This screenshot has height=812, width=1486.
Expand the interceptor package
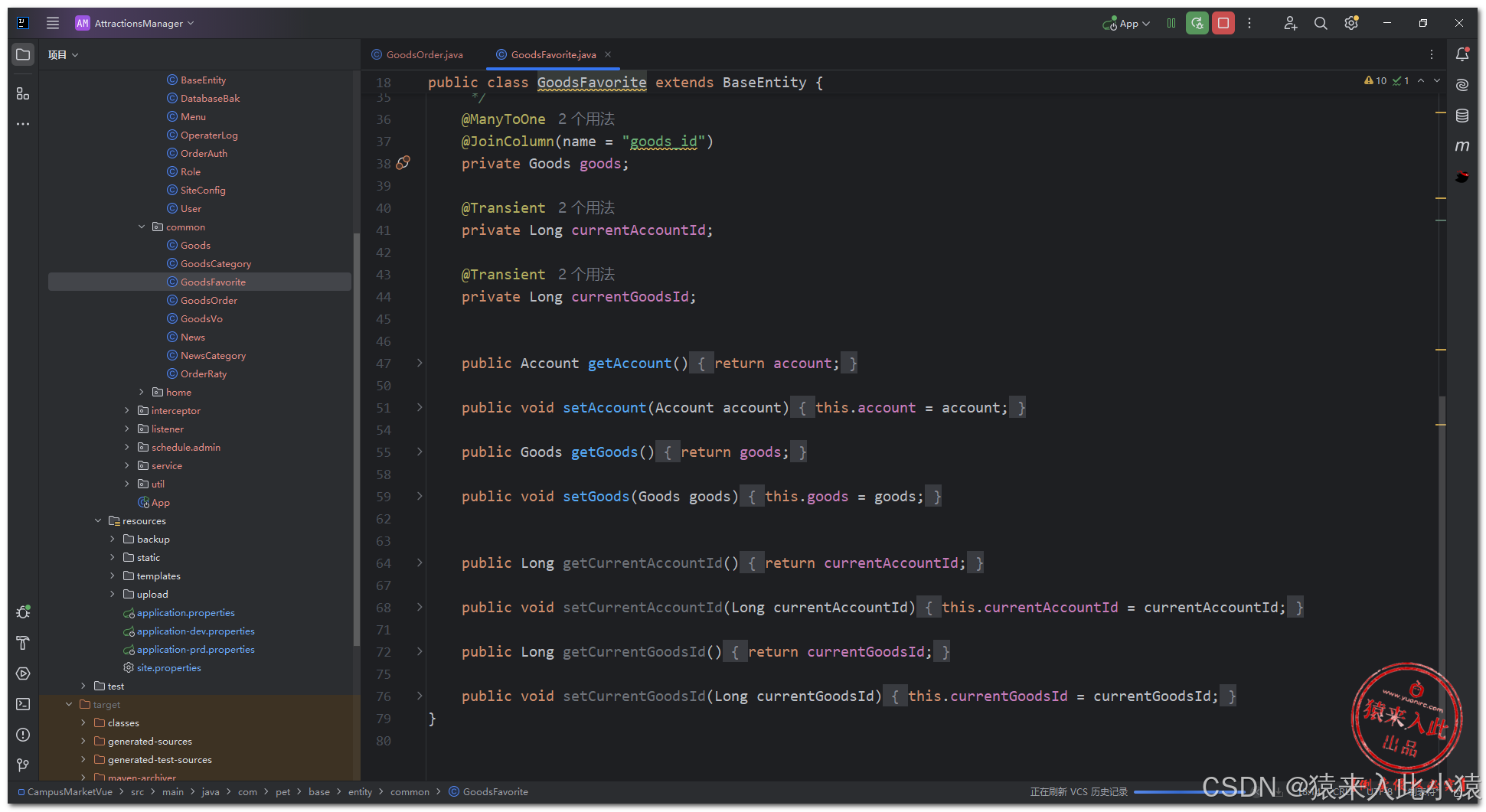tap(127, 410)
